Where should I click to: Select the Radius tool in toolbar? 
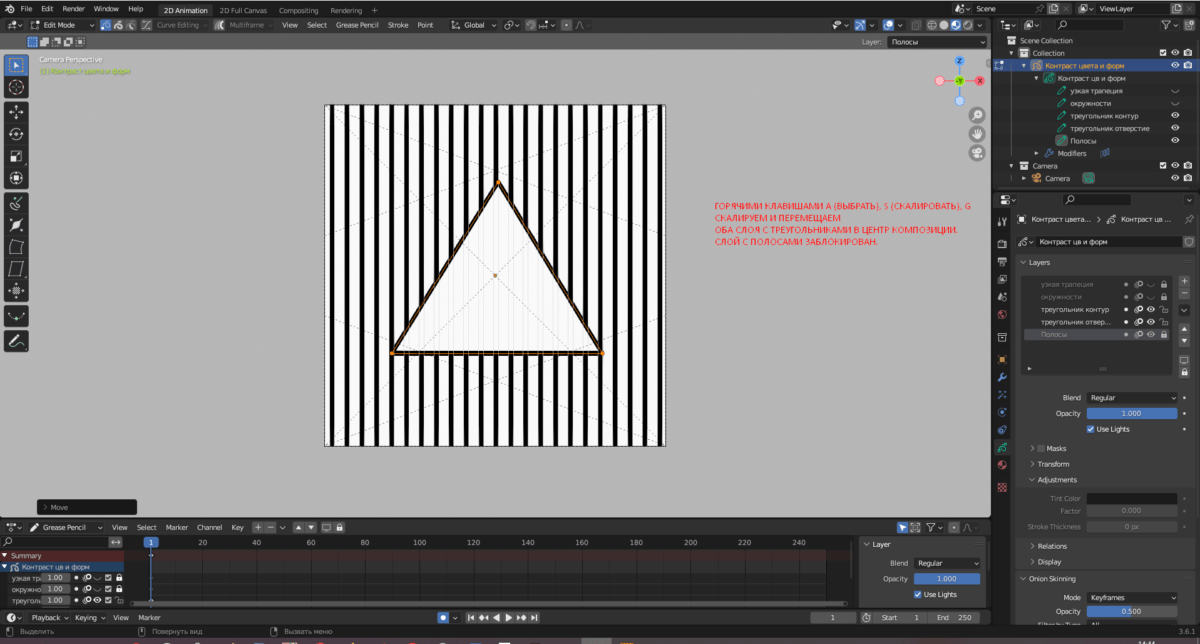pos(16,224)
